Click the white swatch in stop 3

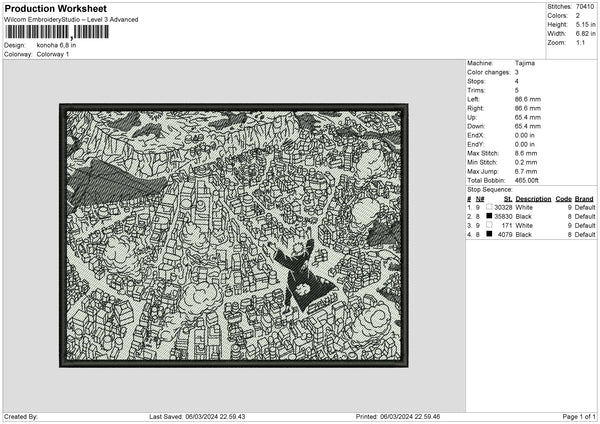[x=490, y=225]
